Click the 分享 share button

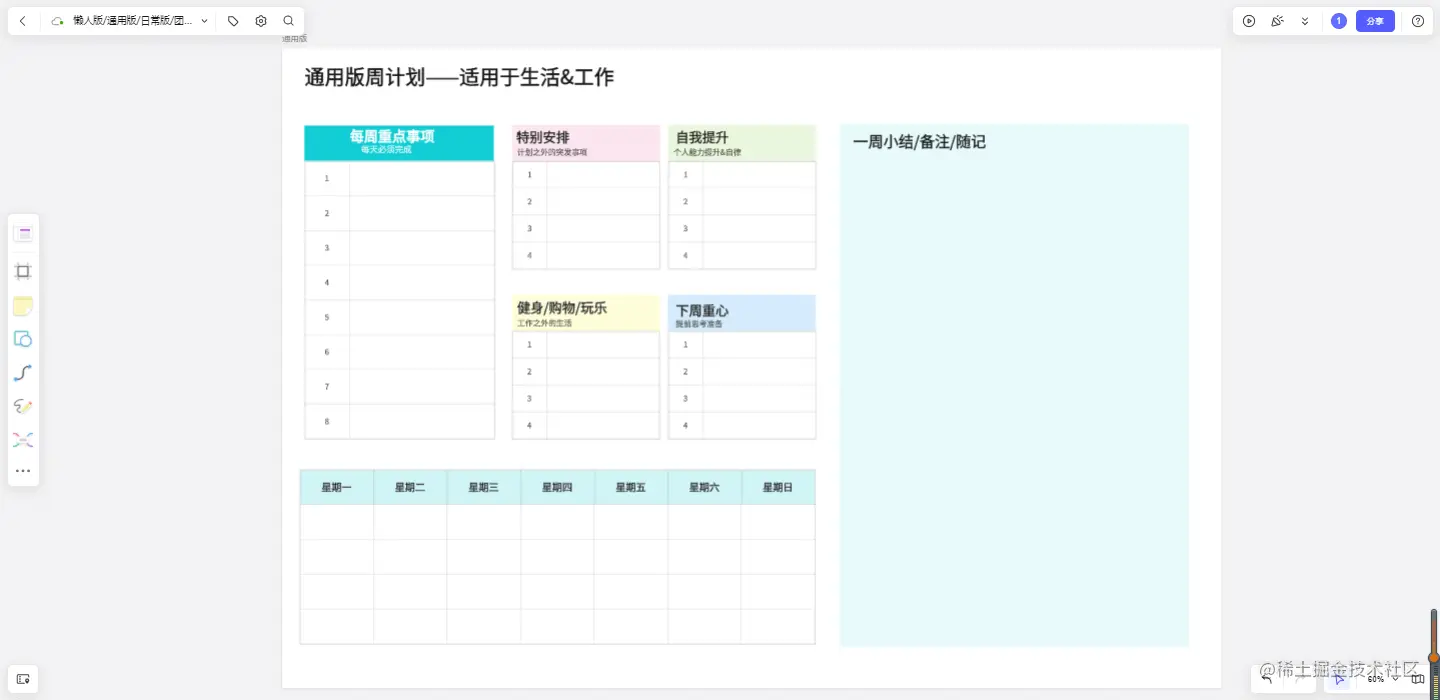[1375, 20]
